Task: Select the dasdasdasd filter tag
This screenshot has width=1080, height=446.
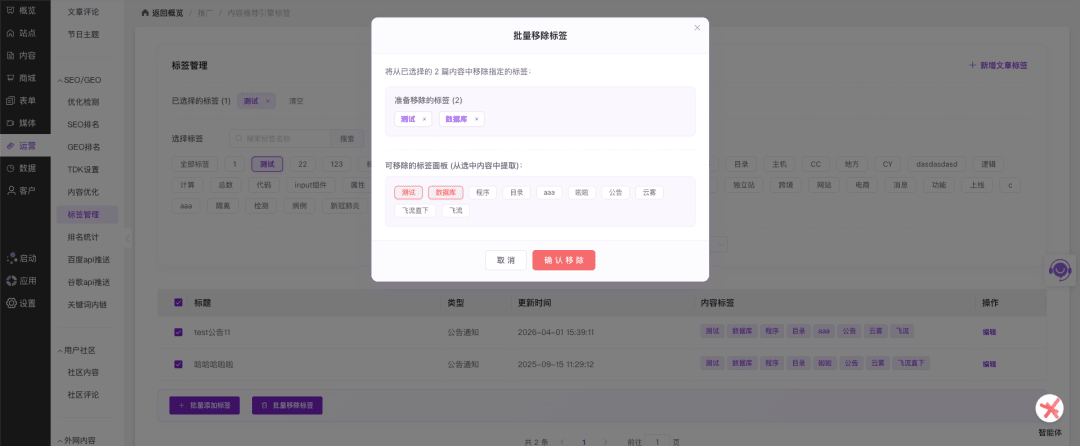Action: [937, 164]
